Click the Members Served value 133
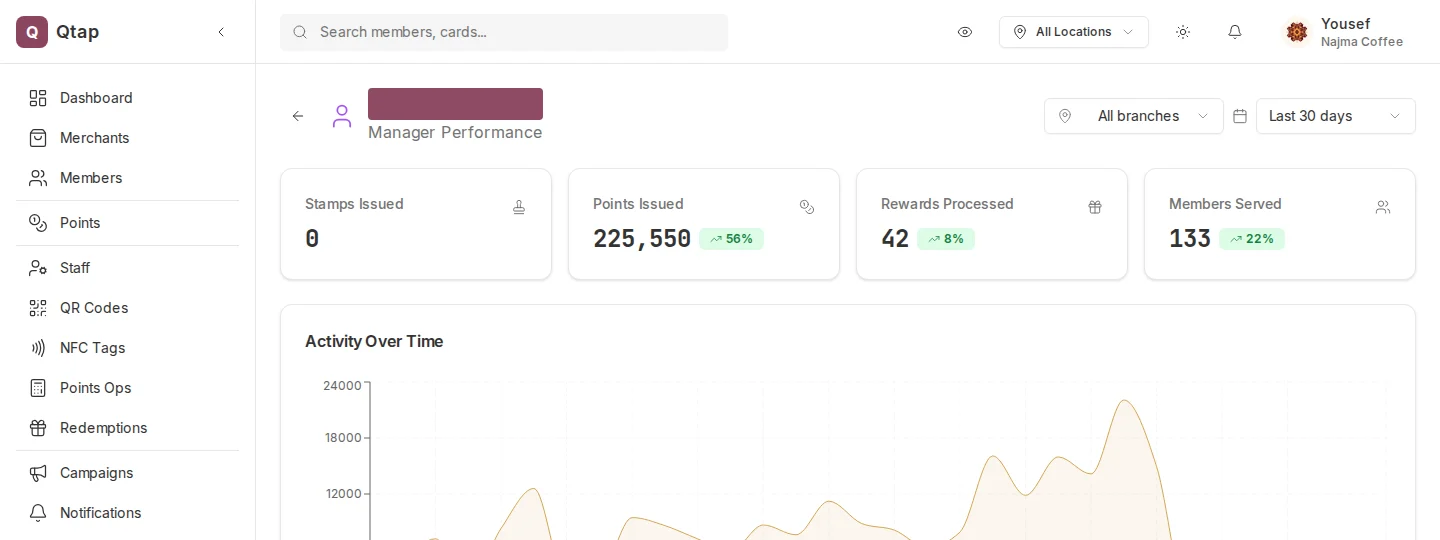The image size is (1440, 540). coord(1190,239)
